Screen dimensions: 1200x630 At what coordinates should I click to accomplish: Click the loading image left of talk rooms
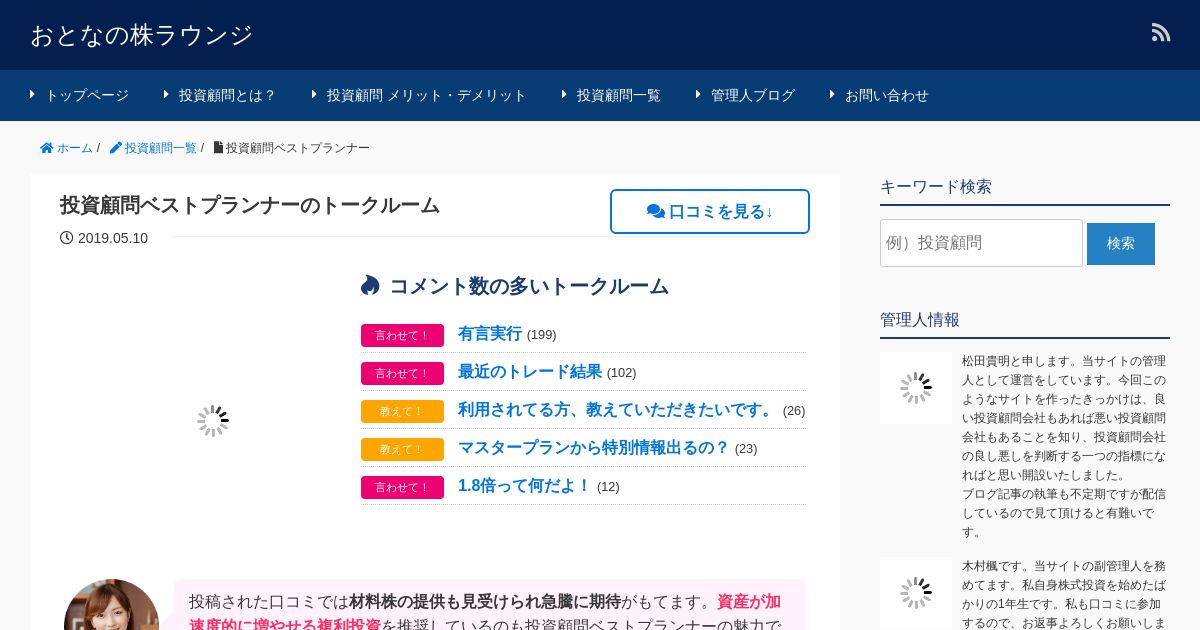tap(213, 421)
